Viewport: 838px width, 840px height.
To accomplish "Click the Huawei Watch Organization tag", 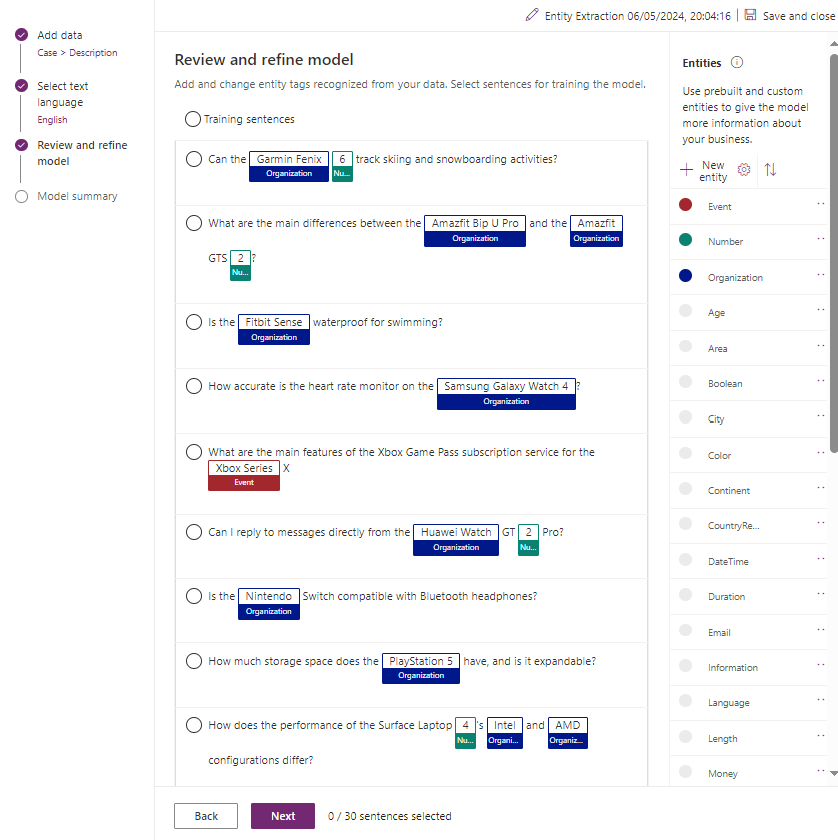I will point(456,539).
